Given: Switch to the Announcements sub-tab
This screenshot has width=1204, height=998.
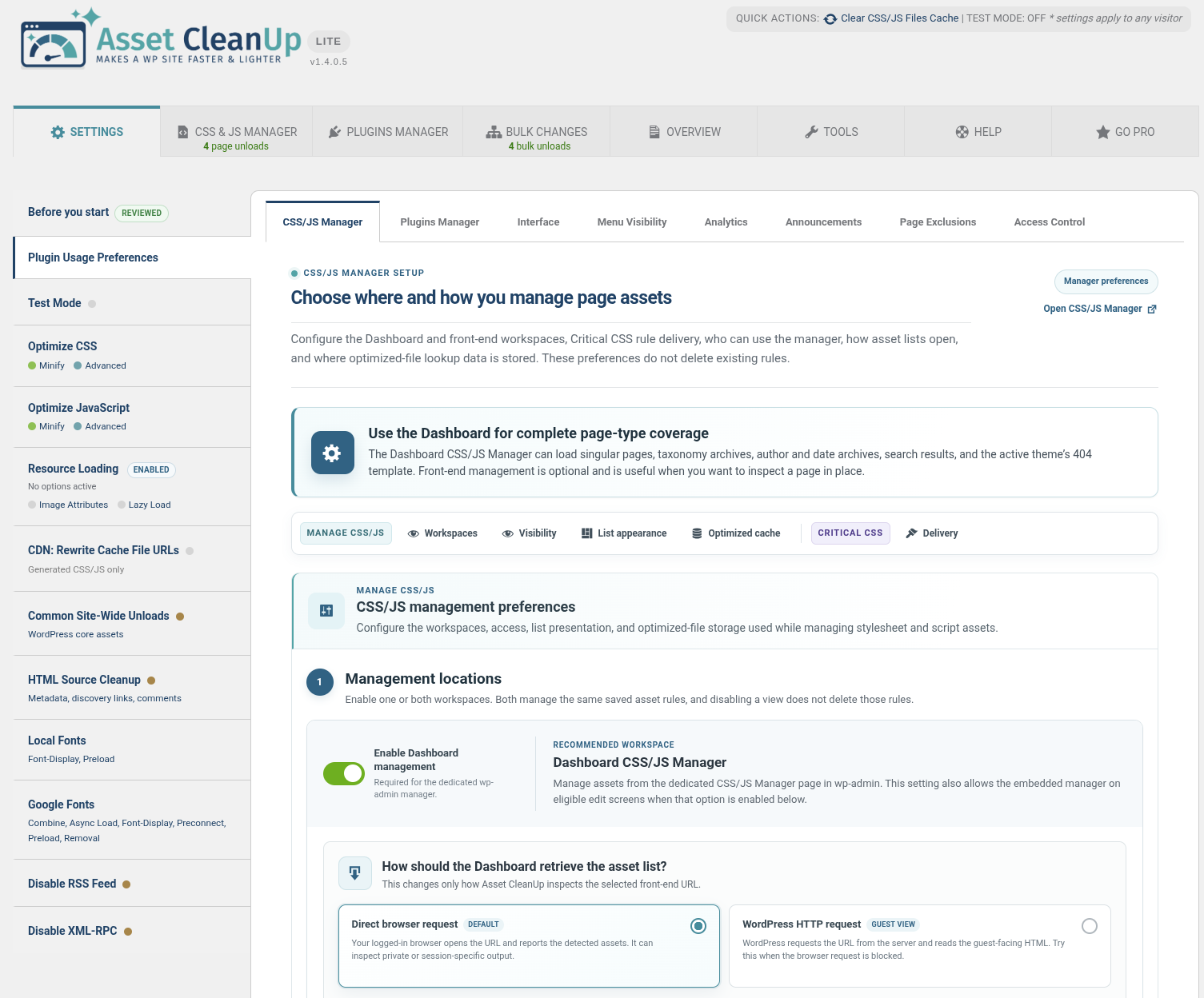Looking at the screenshot, I should 824,222.
